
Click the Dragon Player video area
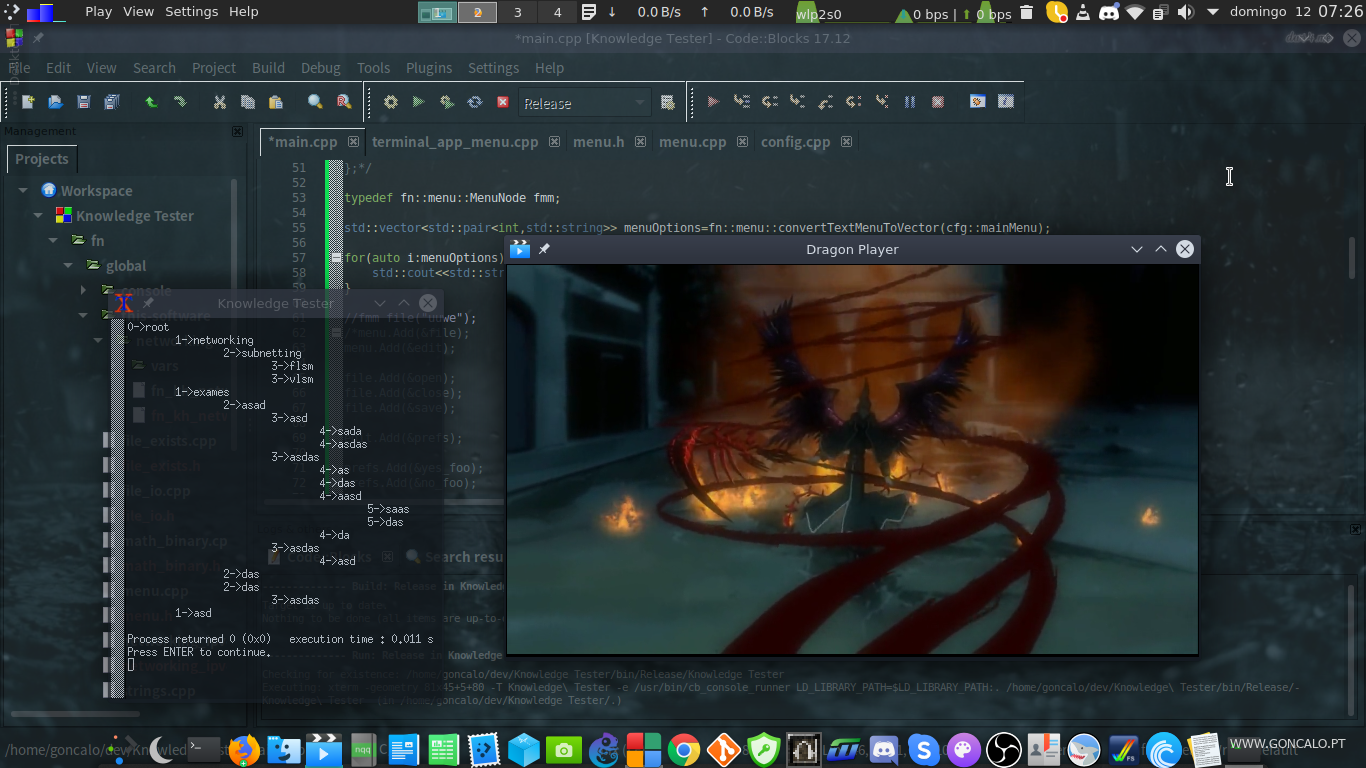point(852,458)
